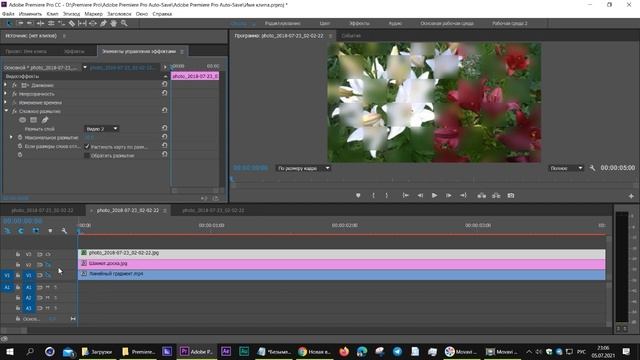Reset the Motion (Движение) effect
Image resolution: width=640 pixels, height=360 pixels.
click(x=164, y=84)
